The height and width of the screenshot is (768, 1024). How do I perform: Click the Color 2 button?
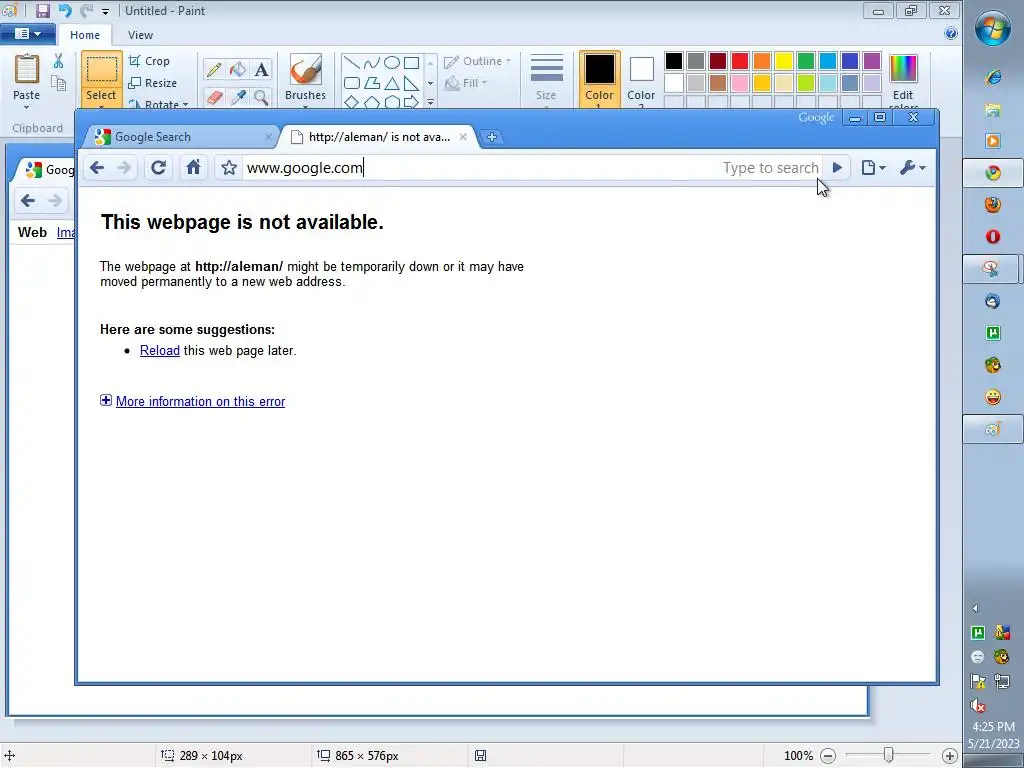(641, 78)
